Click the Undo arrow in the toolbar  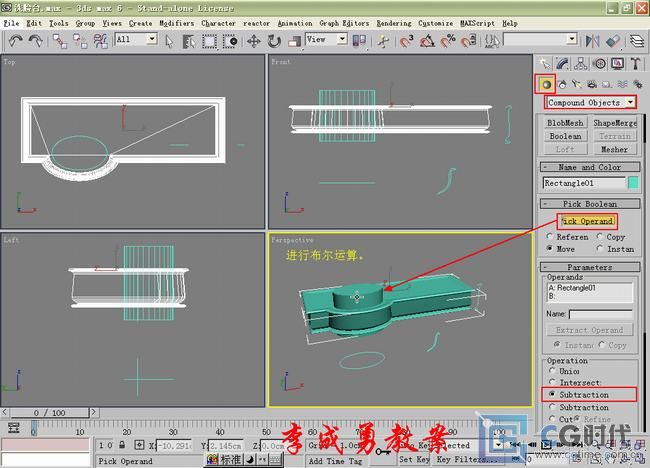[x=16, y=41]
